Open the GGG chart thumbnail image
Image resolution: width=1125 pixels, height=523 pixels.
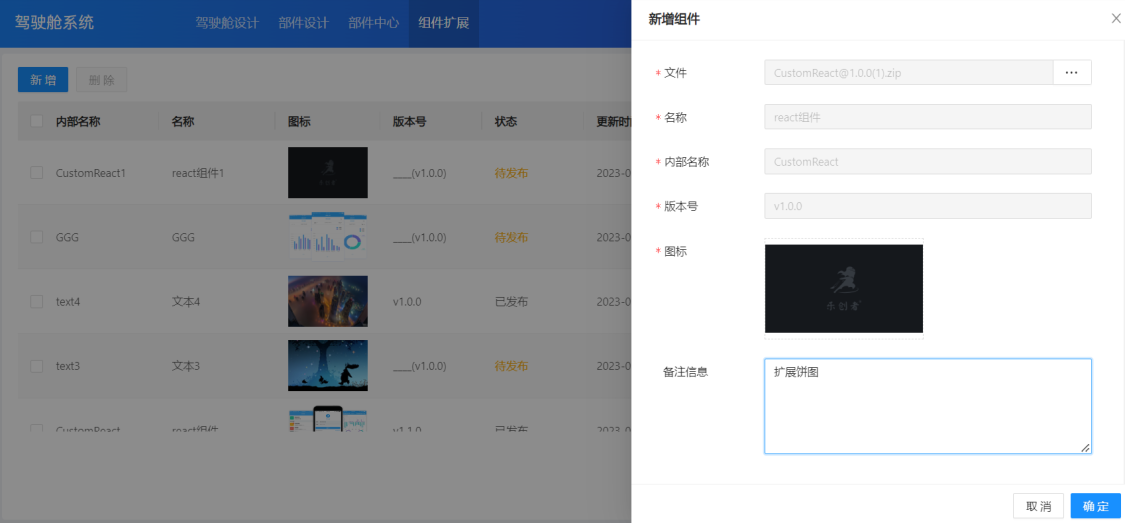(x=328, y=237)
